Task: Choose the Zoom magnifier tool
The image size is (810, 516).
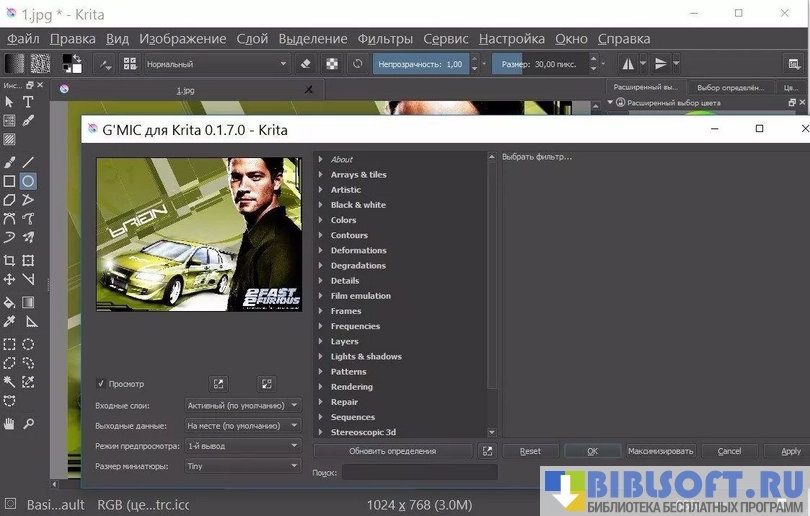Action: click(x=29, y=423)
